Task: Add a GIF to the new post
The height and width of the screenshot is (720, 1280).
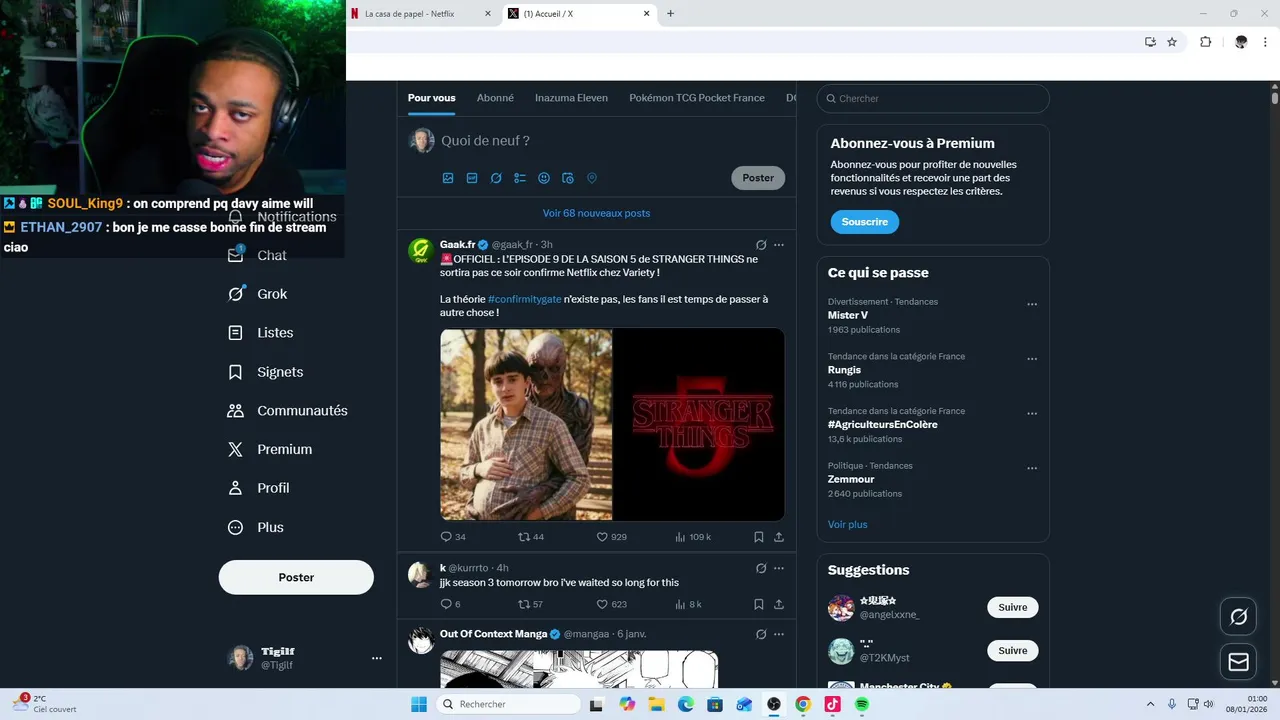Action: click(472, 178)
